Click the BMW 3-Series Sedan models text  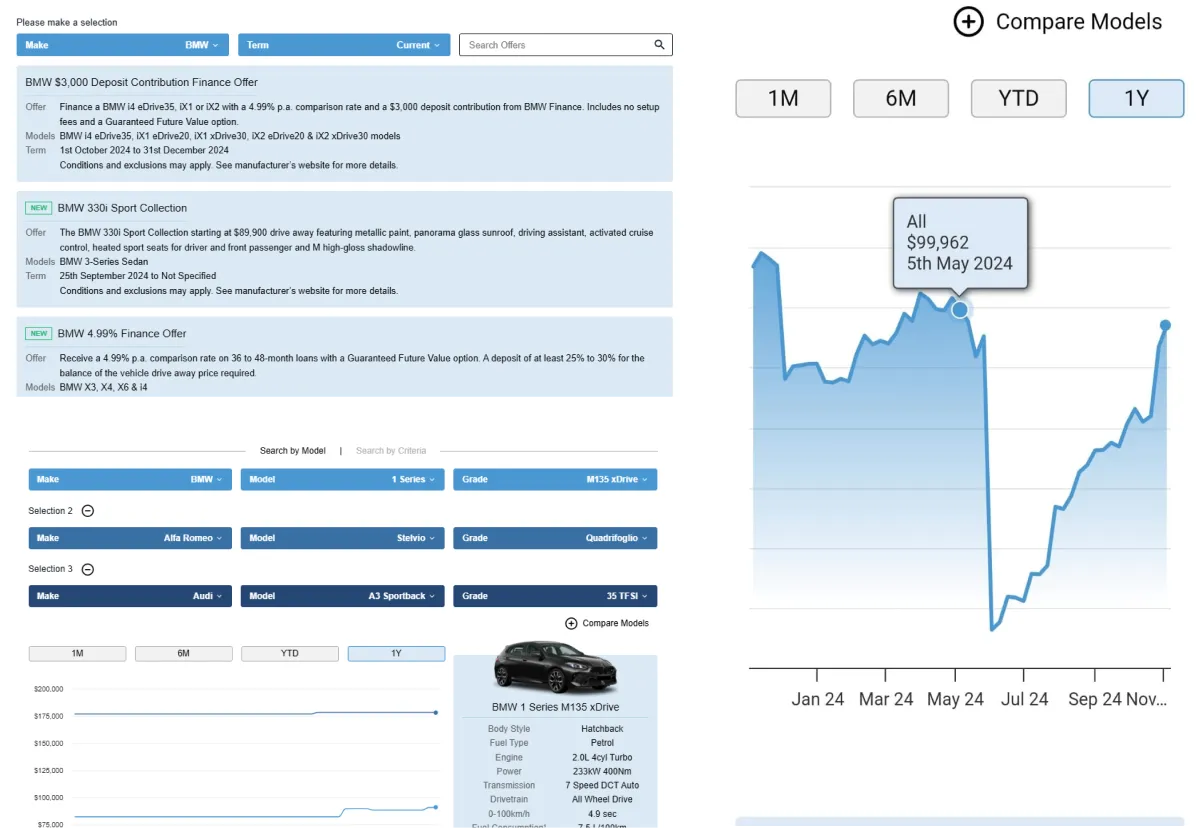pos(104,262)
